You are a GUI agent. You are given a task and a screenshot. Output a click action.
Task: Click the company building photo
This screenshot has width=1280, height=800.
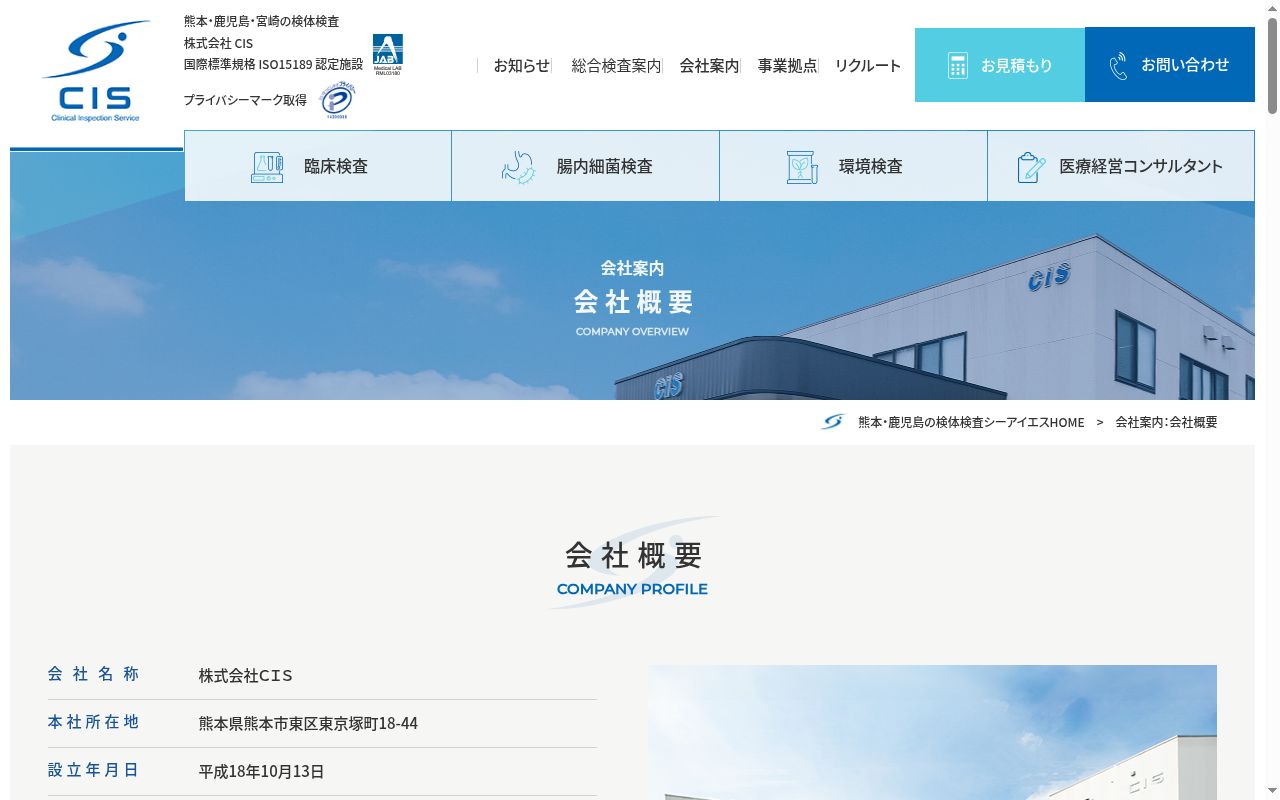pos(932,732)
